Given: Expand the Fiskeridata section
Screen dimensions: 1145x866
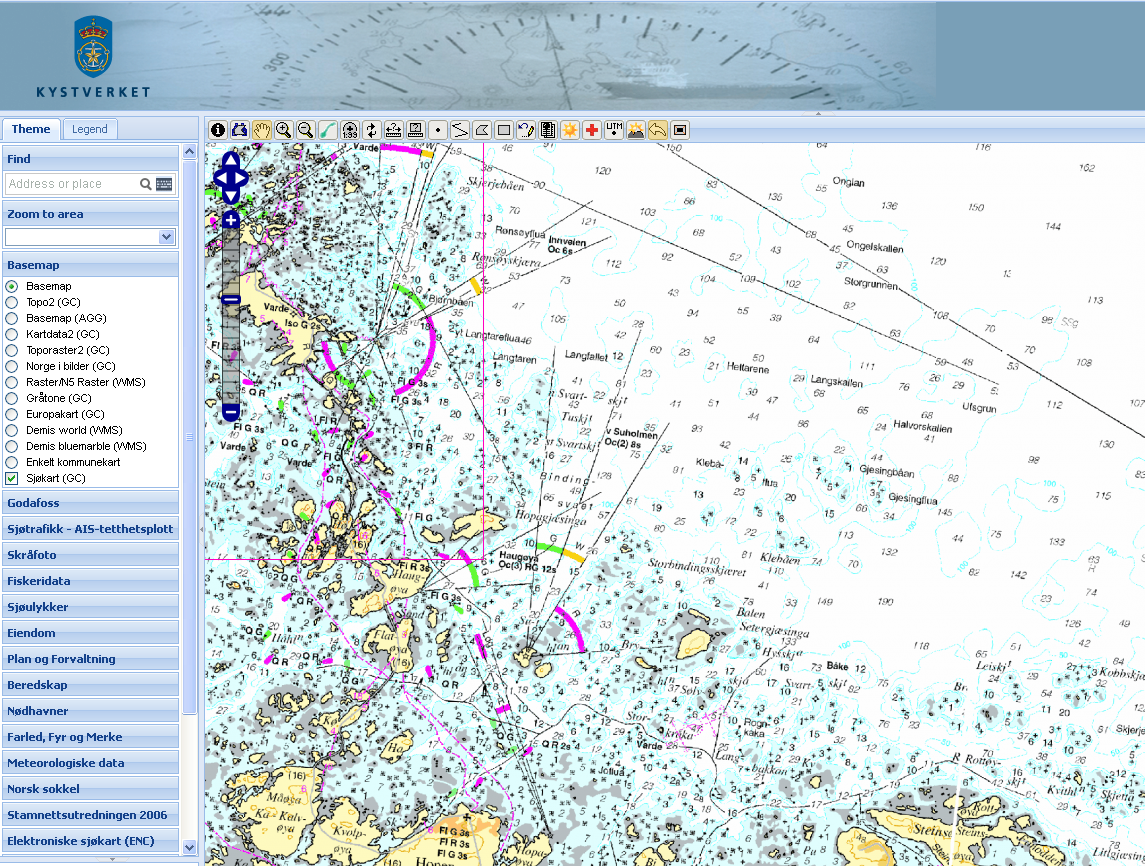Looking at the screenshot, I should coord(90,581).
